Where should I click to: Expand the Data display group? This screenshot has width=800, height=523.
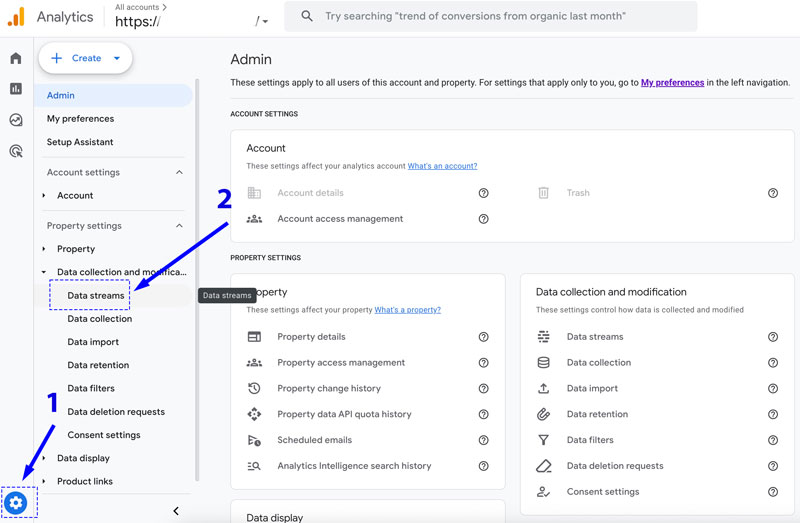coord(44,458)
